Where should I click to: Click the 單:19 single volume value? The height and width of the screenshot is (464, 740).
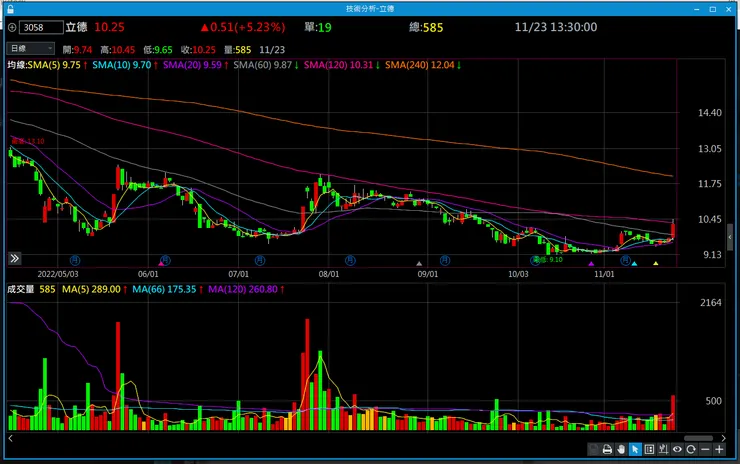coord(318,27)
